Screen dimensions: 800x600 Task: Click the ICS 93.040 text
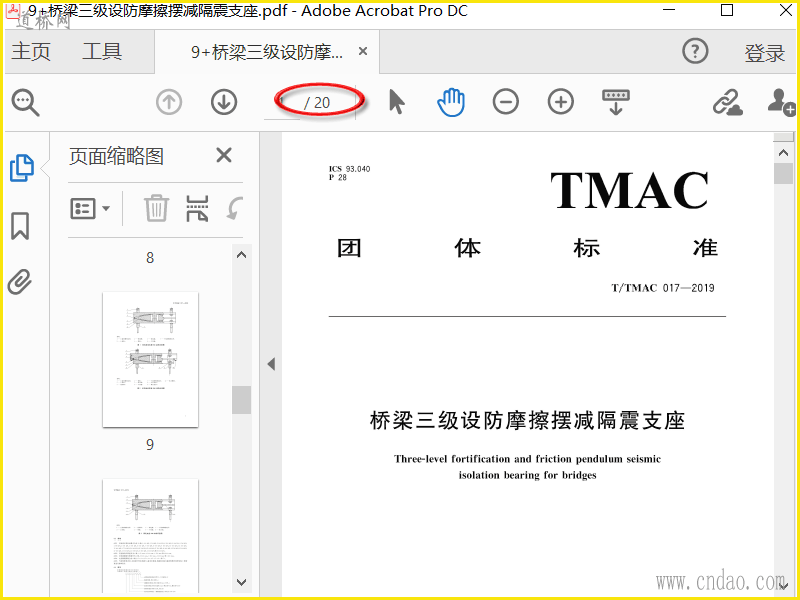pos(349,169)
